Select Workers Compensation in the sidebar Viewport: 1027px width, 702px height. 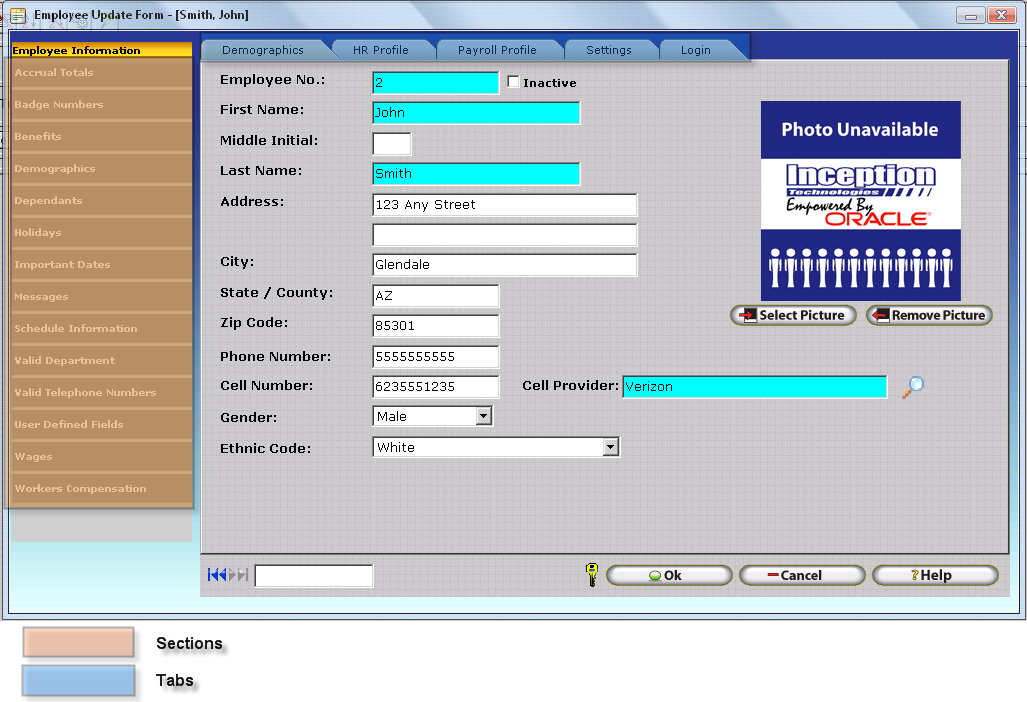tap(80, 489)
